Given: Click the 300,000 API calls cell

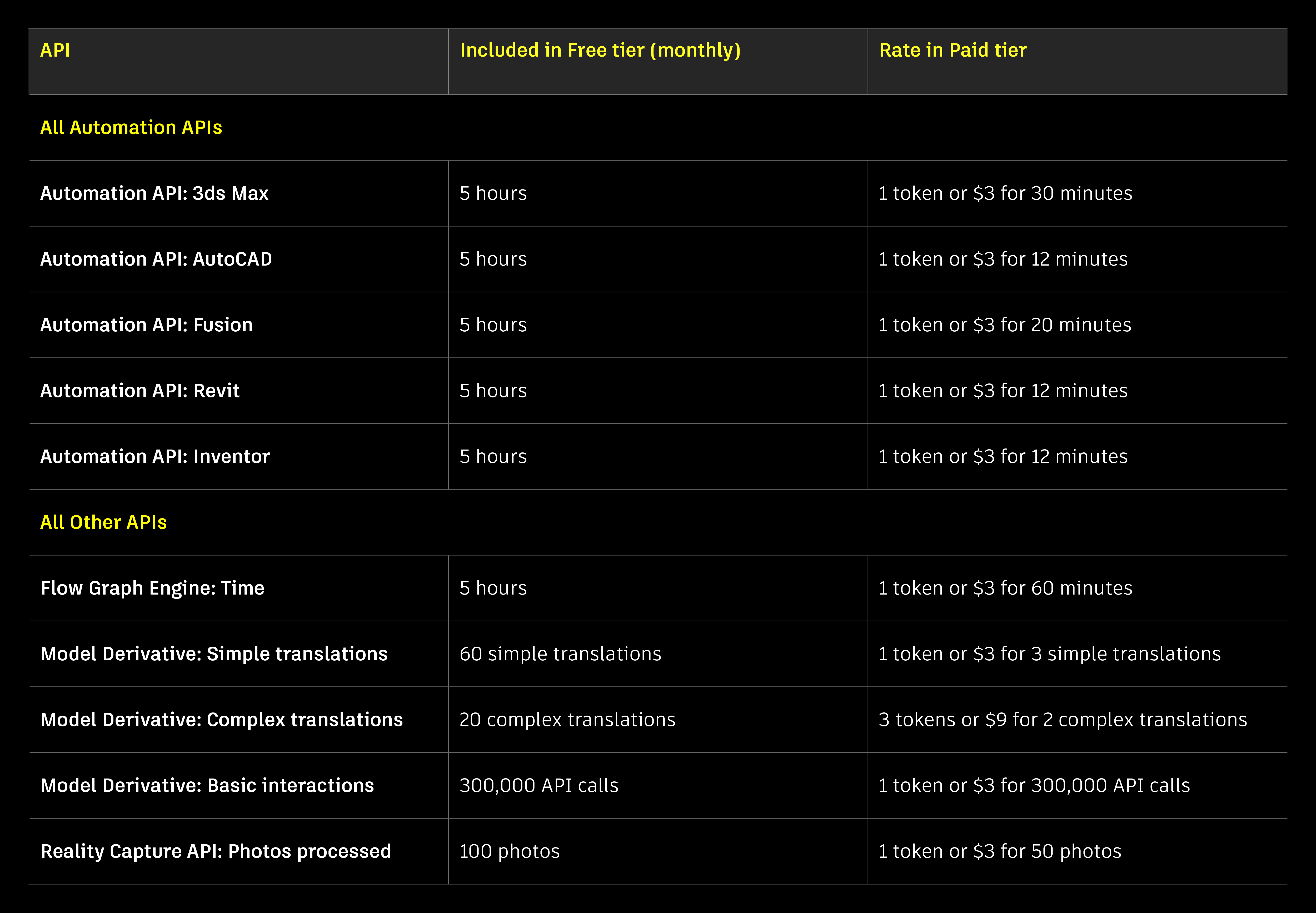Looking at the screenshot, I should 539,785.
